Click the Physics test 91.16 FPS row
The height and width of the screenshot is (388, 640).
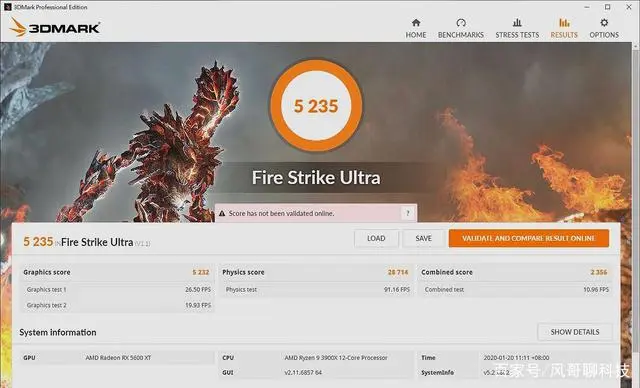(317, 289)
